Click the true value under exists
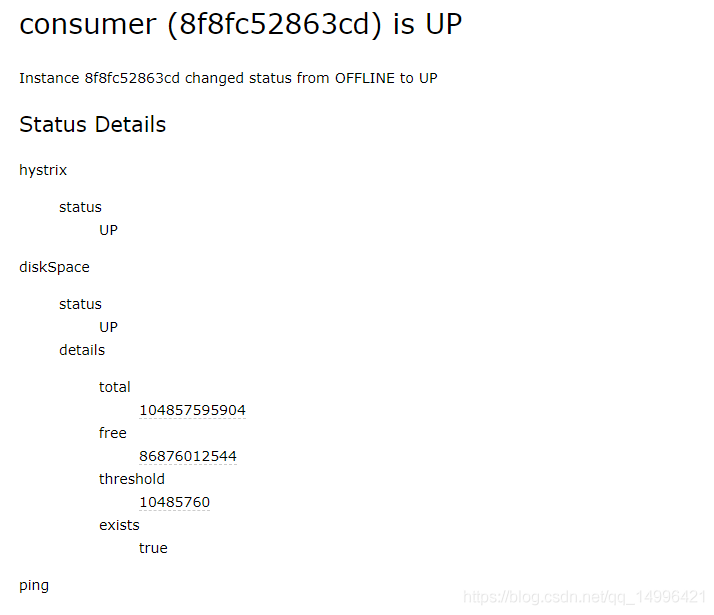 (153, 548)
